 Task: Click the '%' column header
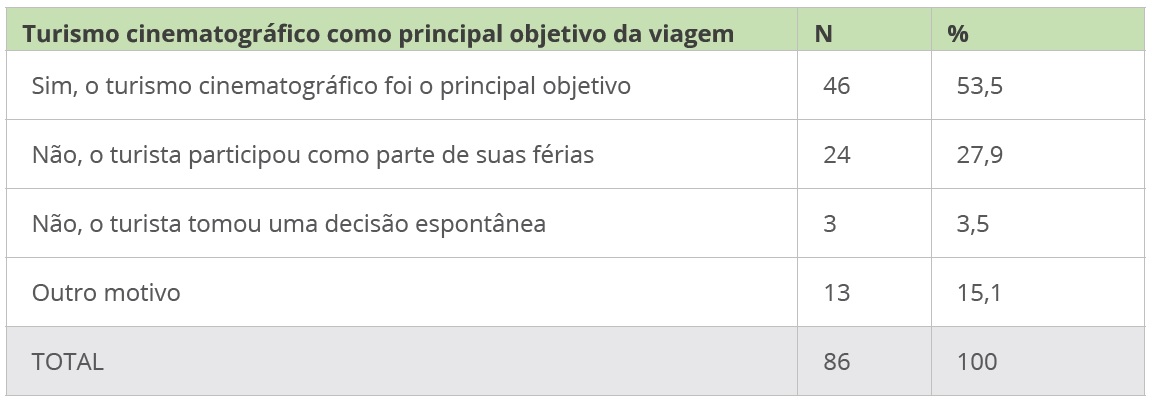(957, 34)
